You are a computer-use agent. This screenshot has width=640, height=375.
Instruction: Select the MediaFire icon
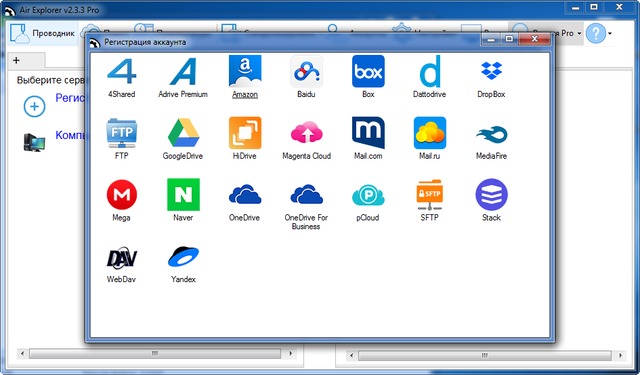point(491,135)
